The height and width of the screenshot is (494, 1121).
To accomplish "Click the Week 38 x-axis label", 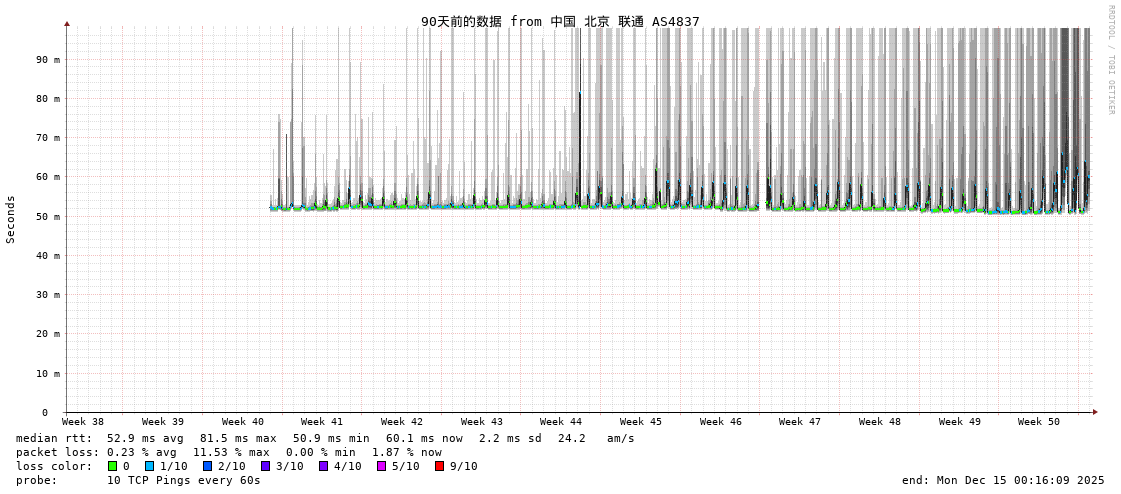I will pos(82,422).
